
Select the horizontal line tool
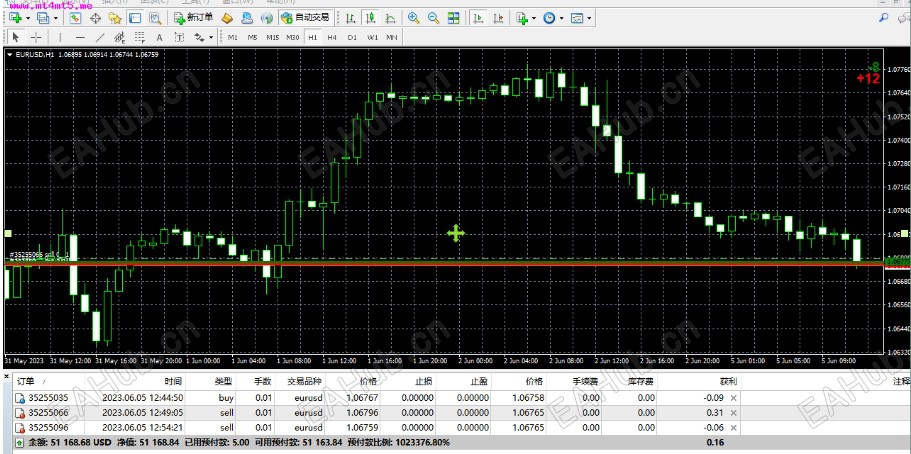pyautogui.click(x=81, y=38)
